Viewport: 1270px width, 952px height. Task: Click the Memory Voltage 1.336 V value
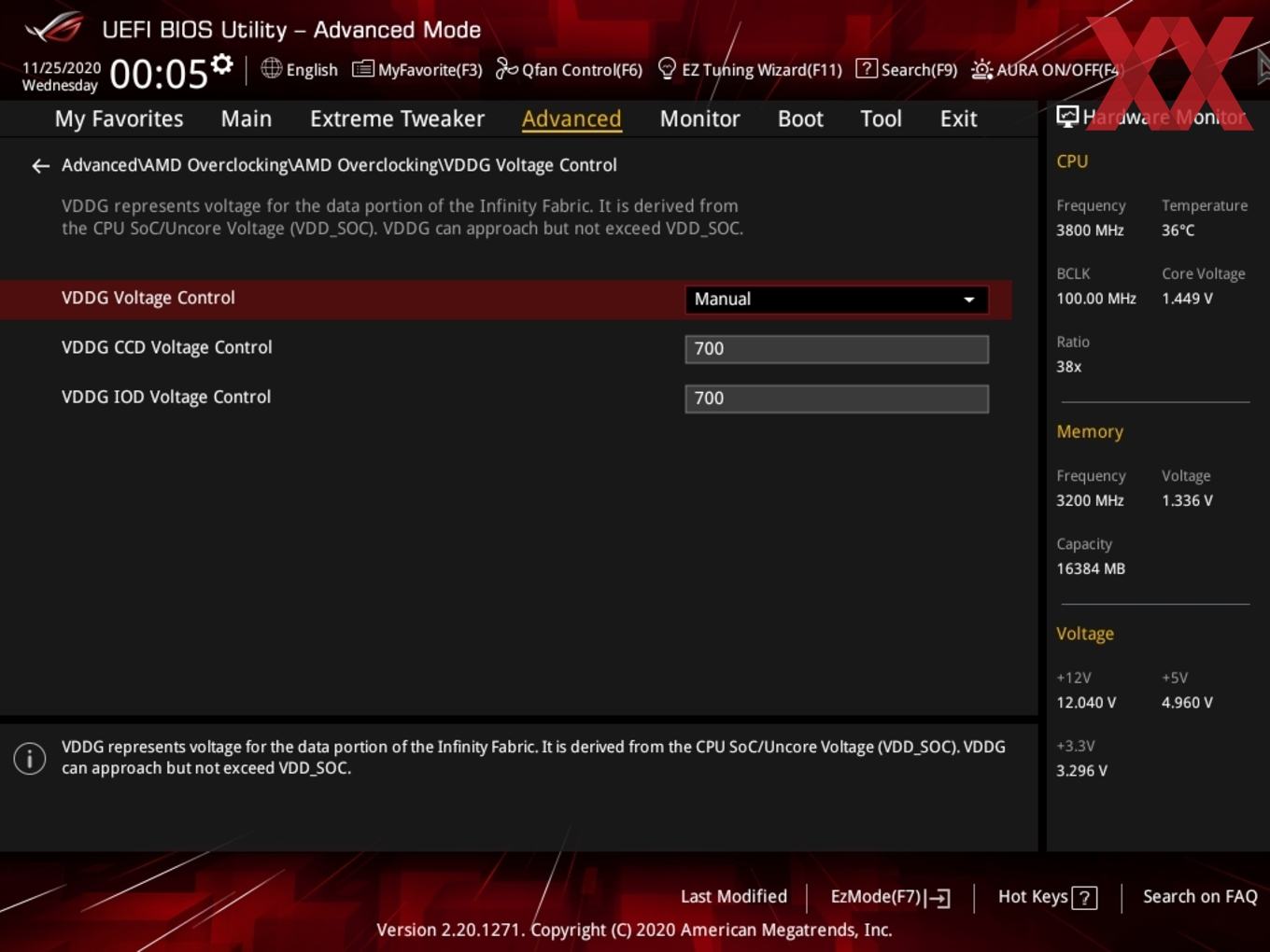tap(1187, 500)
